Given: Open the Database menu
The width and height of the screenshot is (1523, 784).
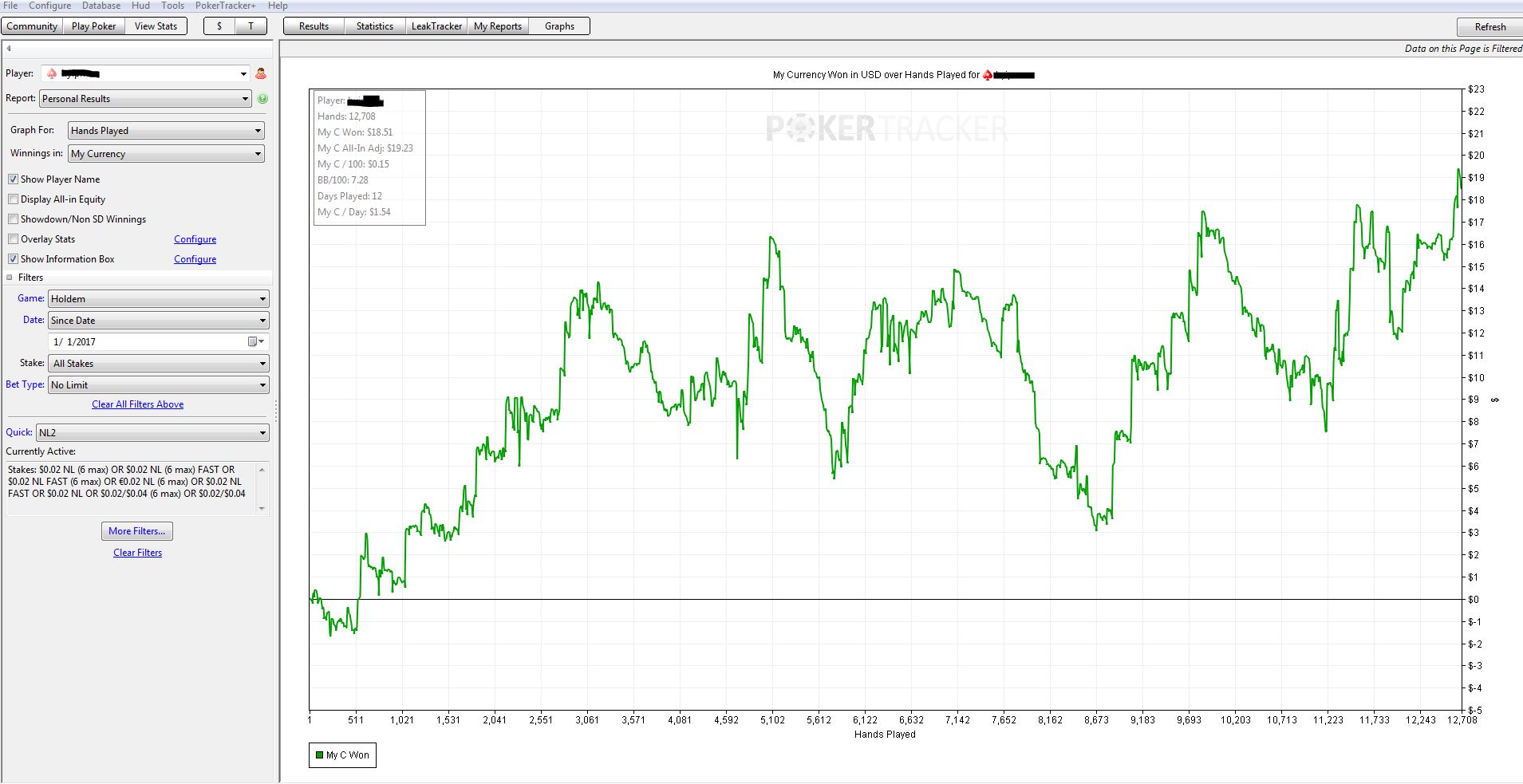Looking at the screenshot, I should tap(101, 6).
